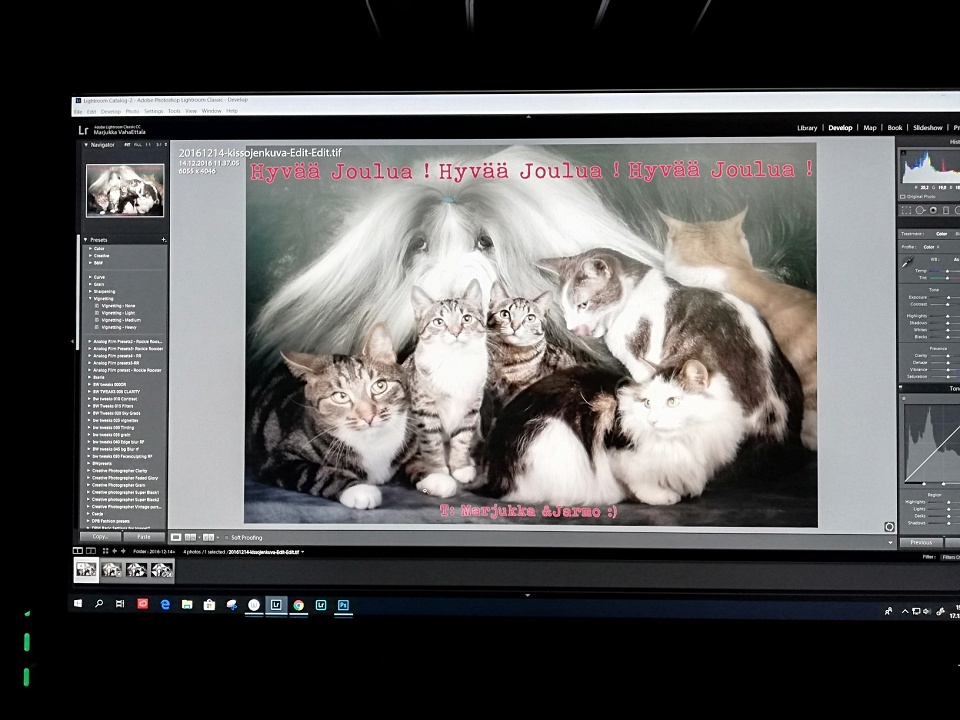960x720 pixels.
Task: Open Photoshop from taskbar
Action: coord(343,605)
